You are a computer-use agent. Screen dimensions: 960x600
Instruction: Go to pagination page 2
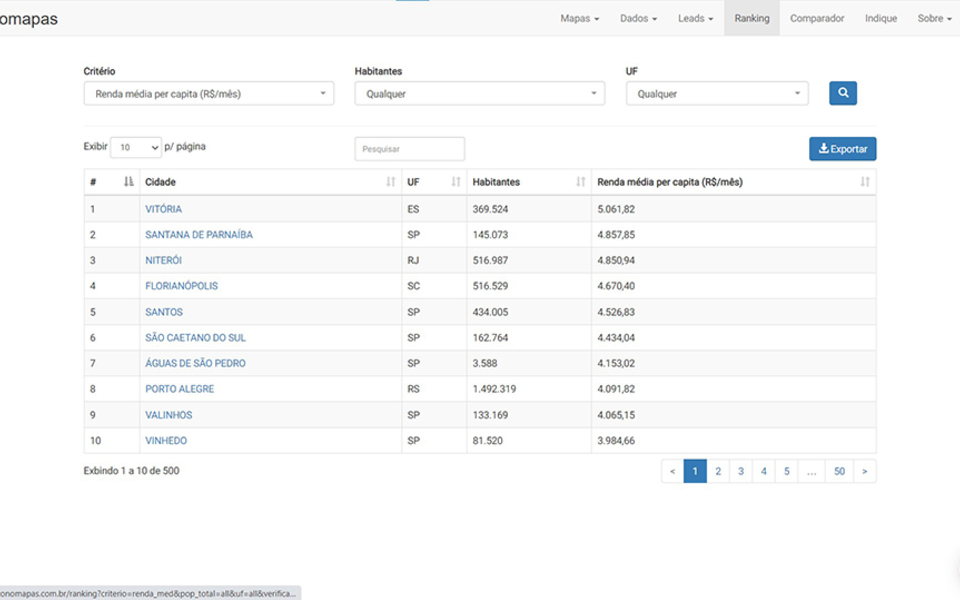coord(718,471)
